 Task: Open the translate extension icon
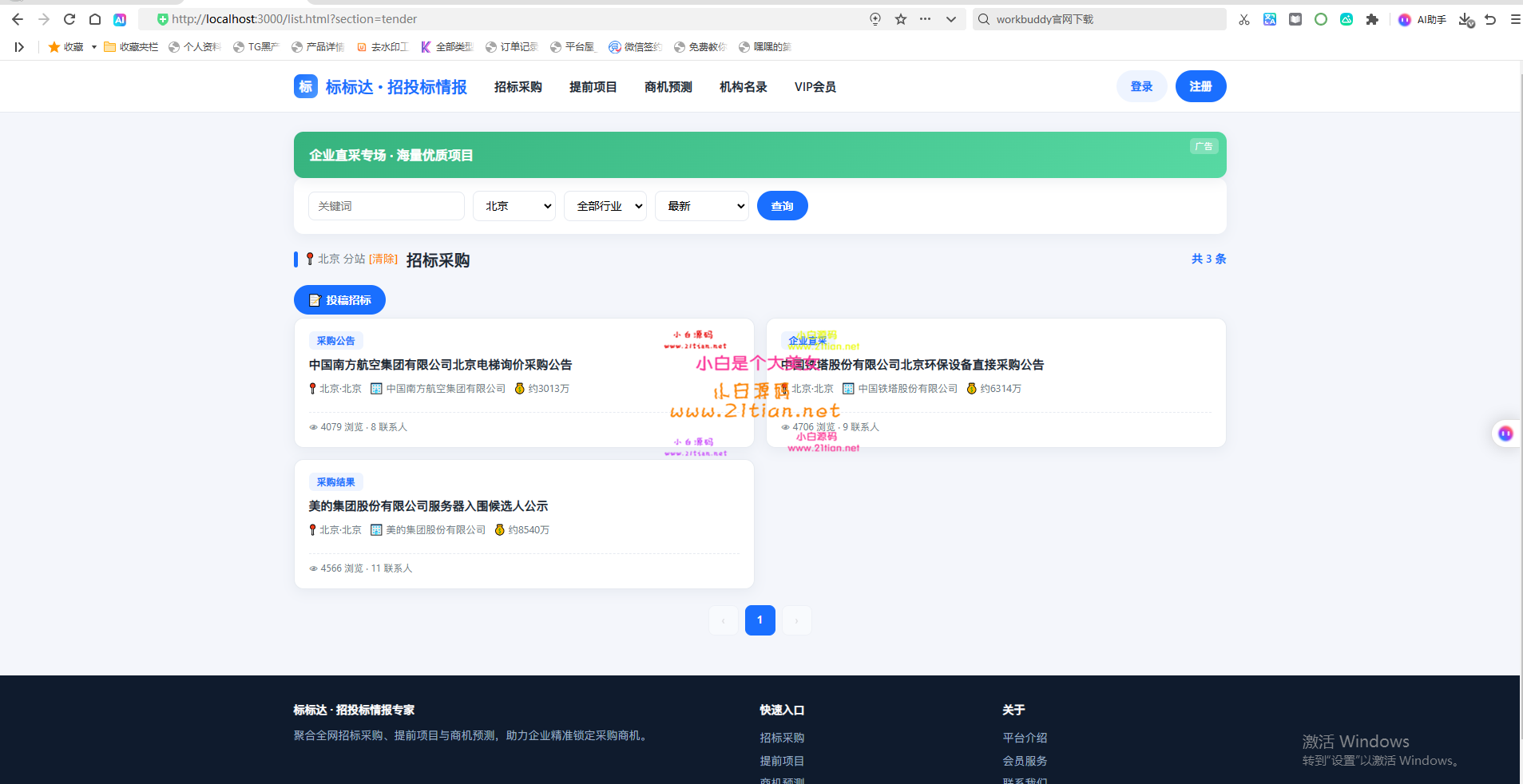coord(1270,19)
